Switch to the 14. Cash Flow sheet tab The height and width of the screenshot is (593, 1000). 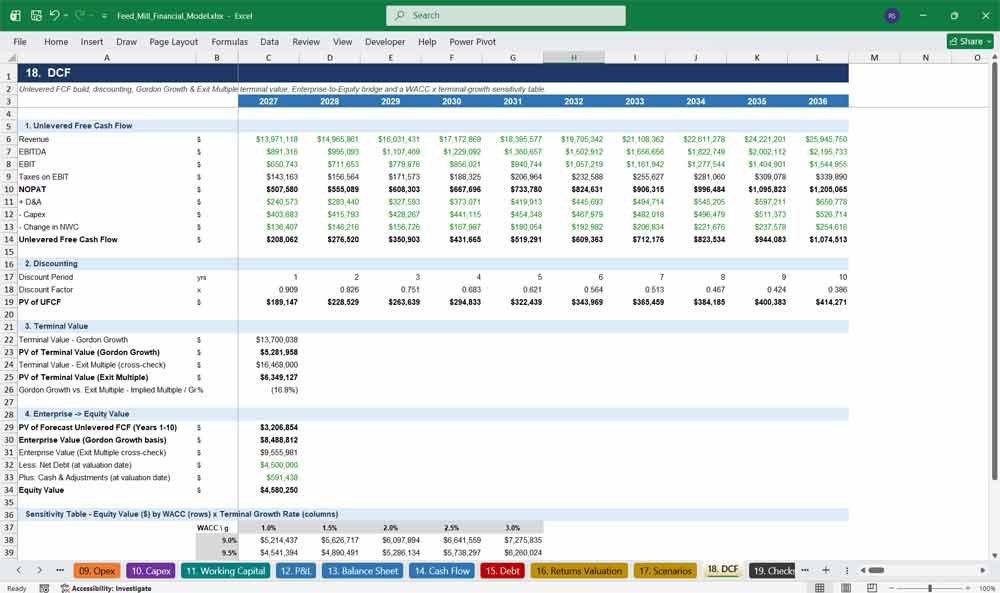(x=442, y=571)
